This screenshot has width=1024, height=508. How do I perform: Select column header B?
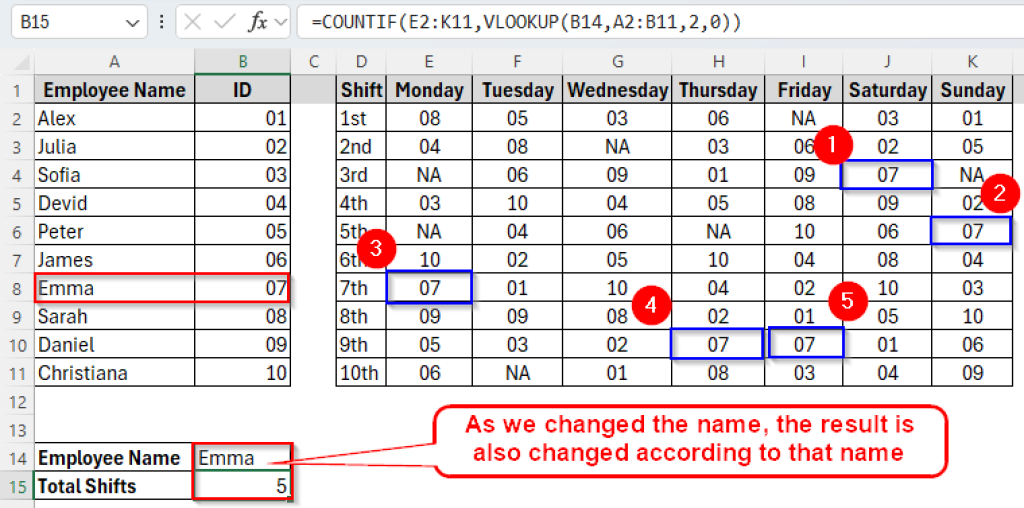click(x=242, y=62)
